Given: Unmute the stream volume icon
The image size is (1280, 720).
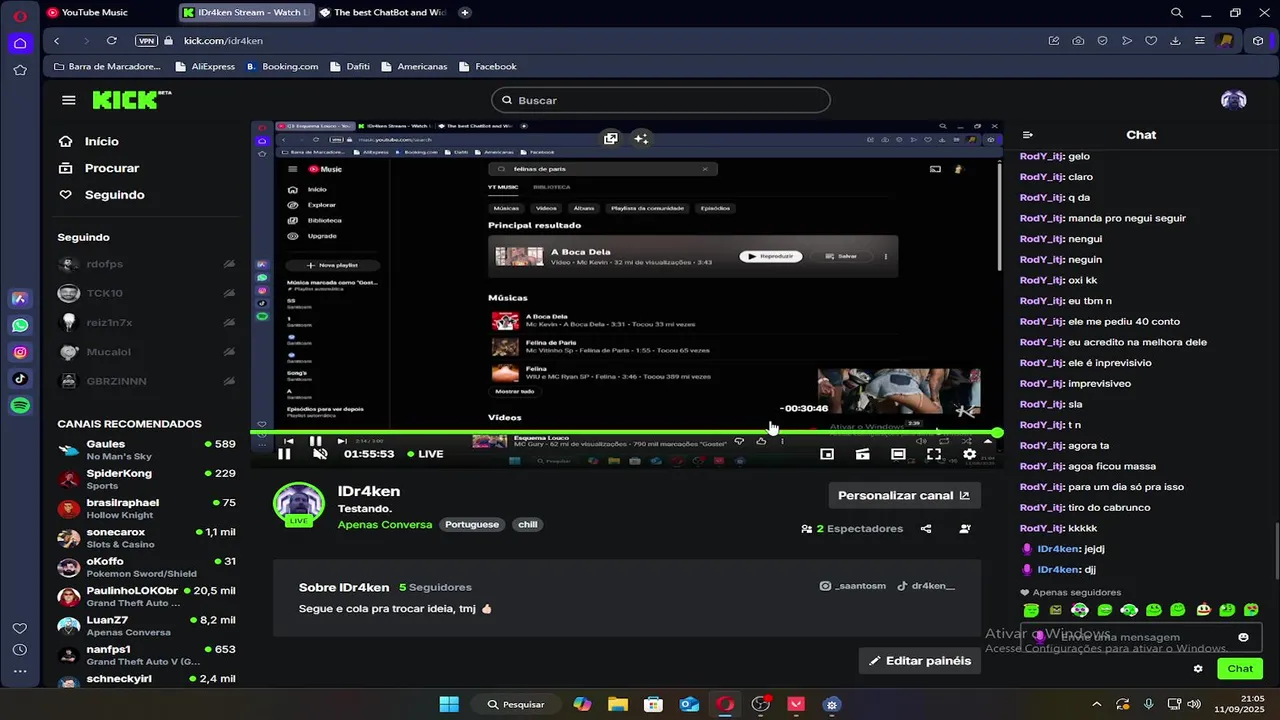Looking at the screenshot, I should 320,454.
